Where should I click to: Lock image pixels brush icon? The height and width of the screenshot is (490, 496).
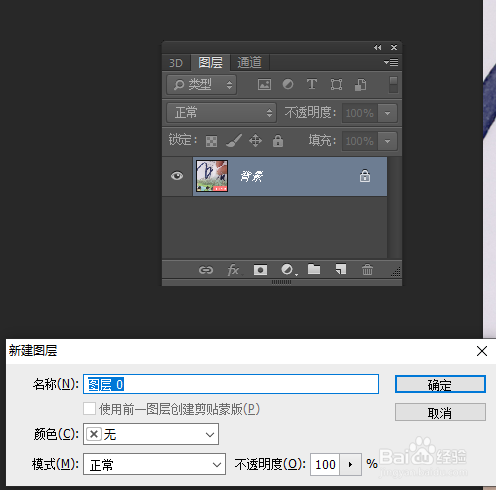point(234,140)
